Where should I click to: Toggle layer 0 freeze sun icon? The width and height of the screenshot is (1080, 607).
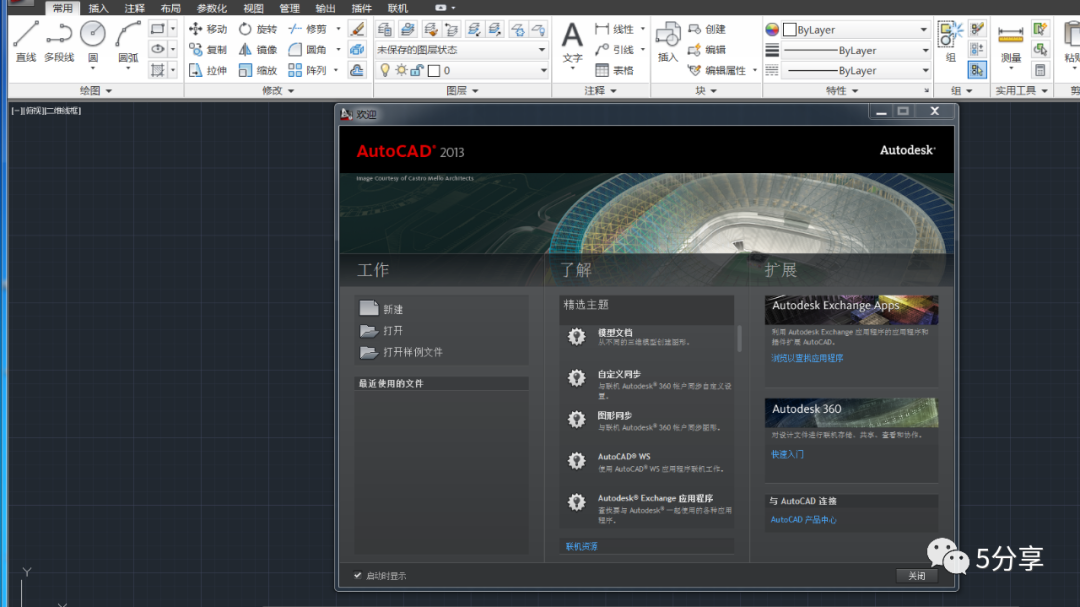click(x=401, y=70)
